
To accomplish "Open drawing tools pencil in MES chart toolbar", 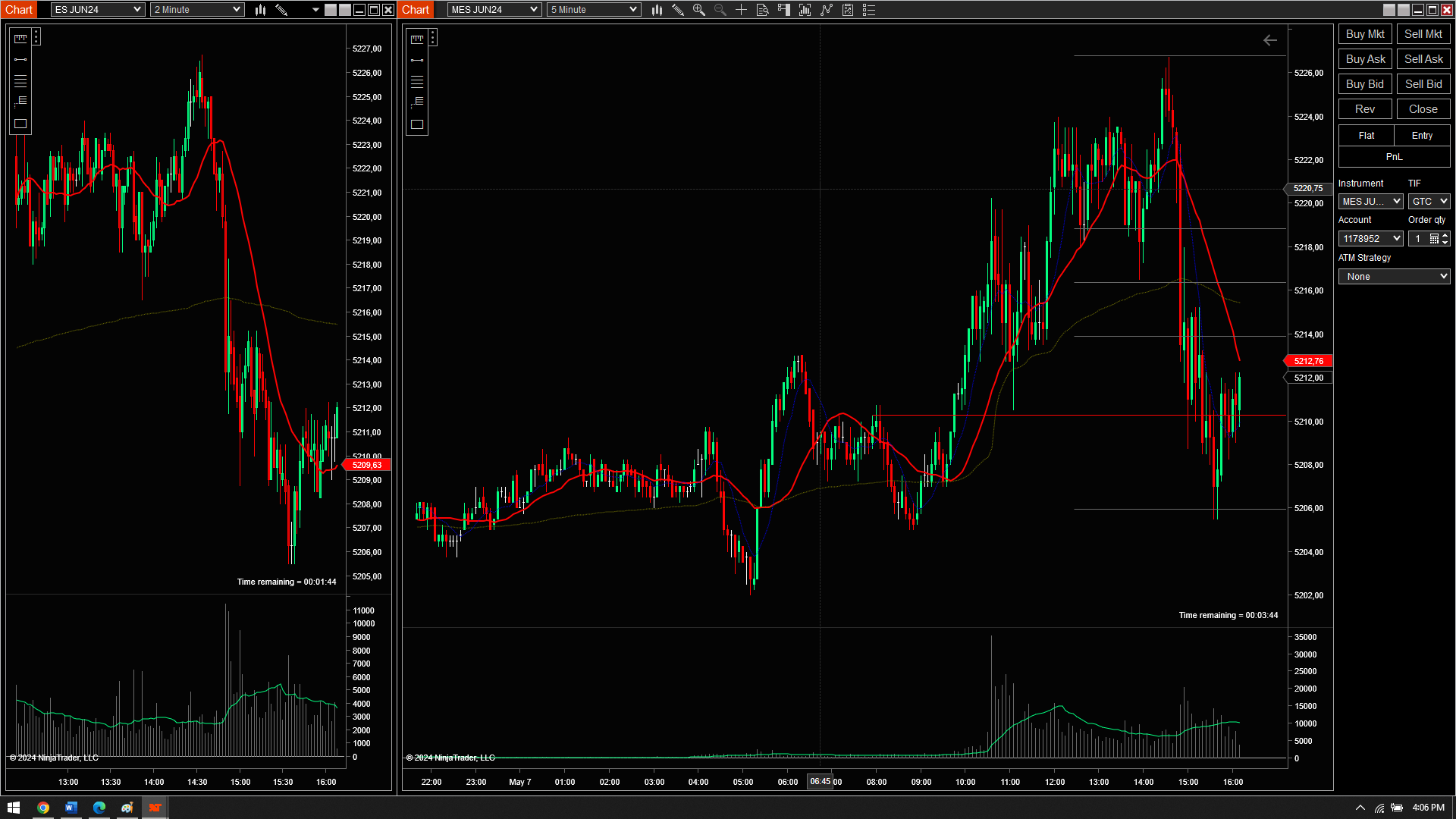I will coord(678,10).
